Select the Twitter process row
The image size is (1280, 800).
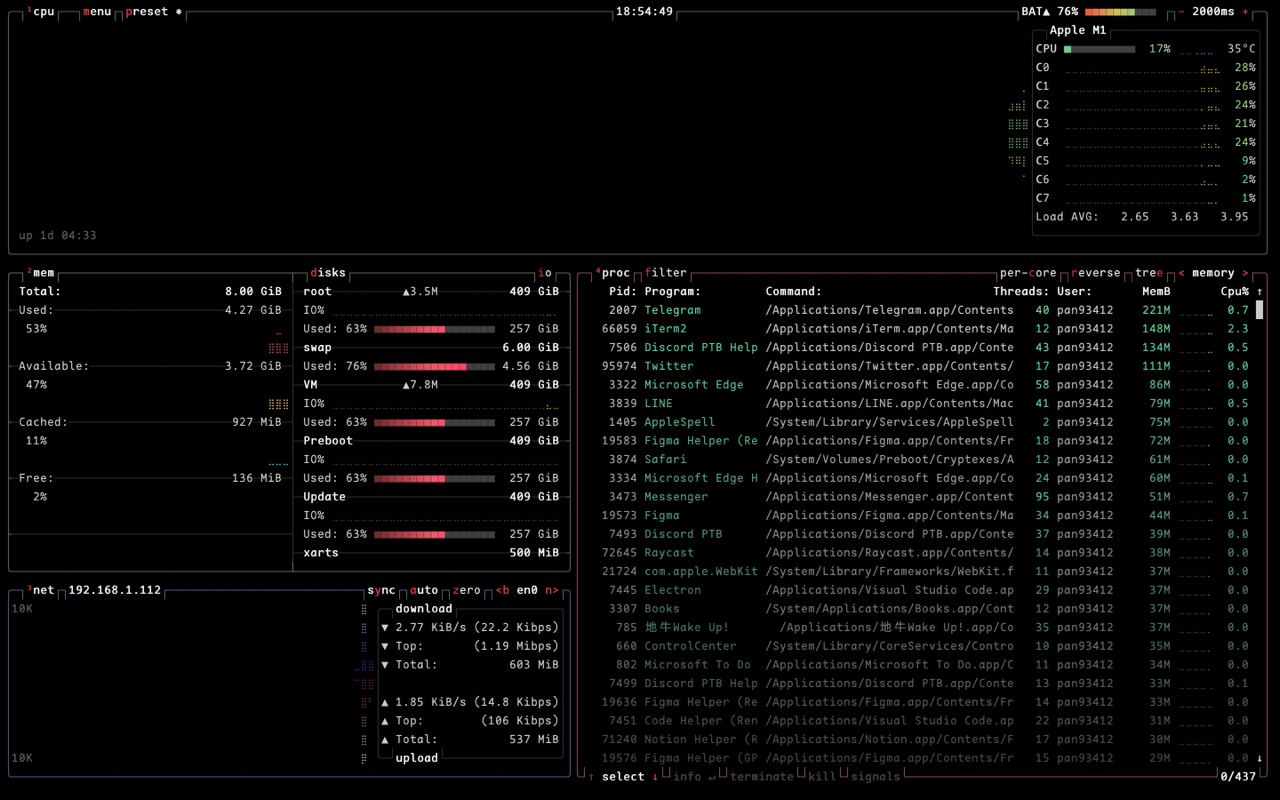click(925, 366)
